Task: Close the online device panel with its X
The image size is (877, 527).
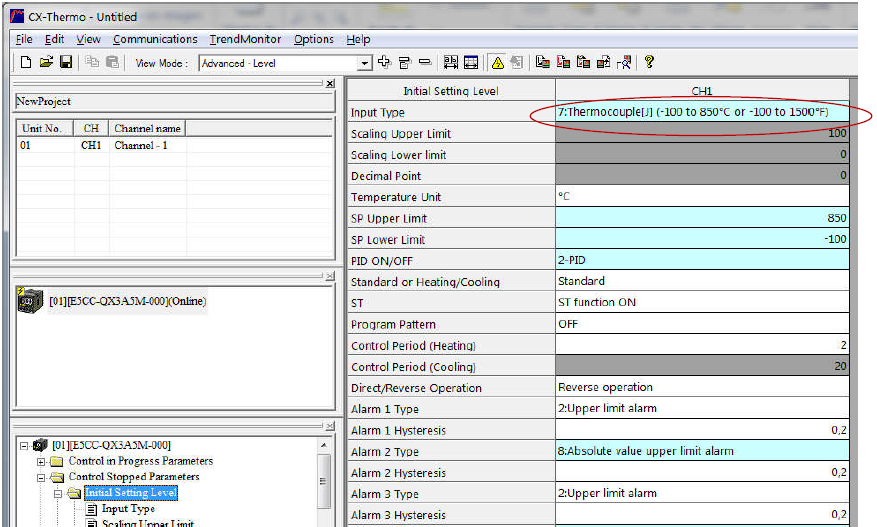Action: (x=330, y=276)
